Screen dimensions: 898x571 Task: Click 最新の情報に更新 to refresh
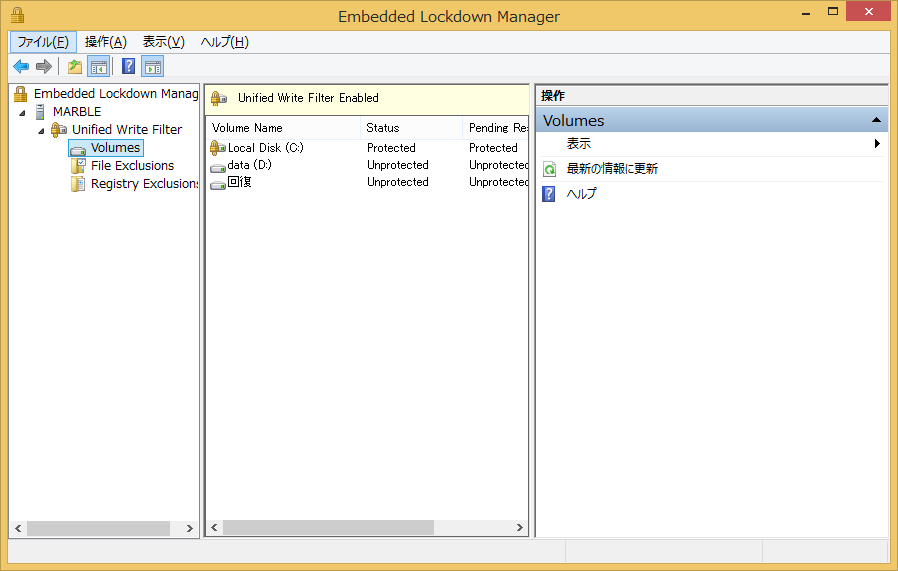(x=612, y=169)
